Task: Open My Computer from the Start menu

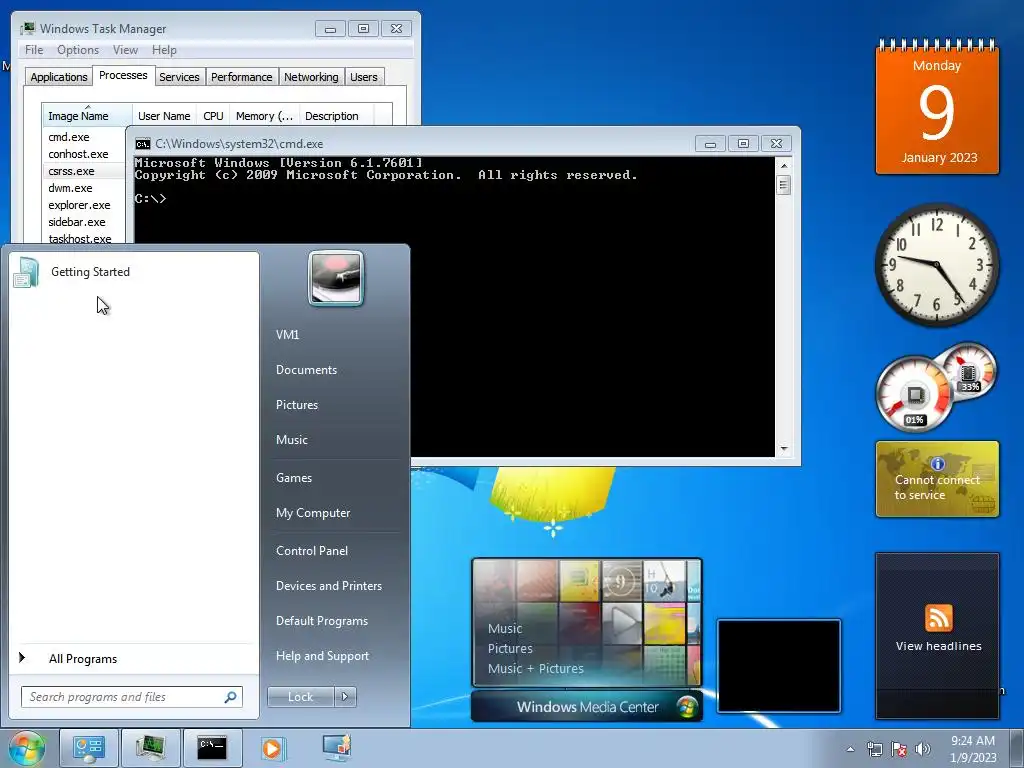Action: pos(313,513)
